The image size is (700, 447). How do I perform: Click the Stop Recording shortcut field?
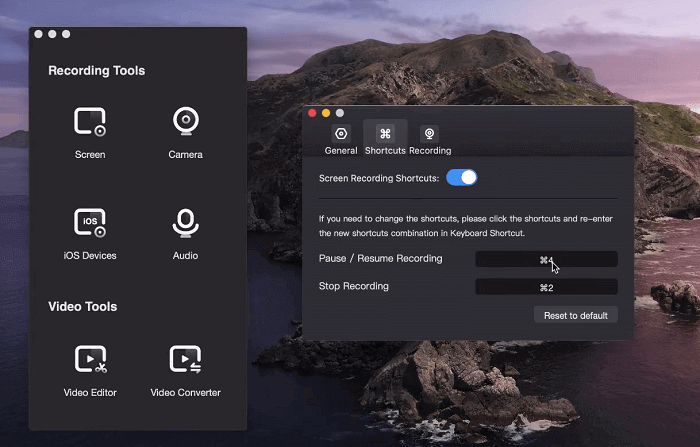point(546,287)
